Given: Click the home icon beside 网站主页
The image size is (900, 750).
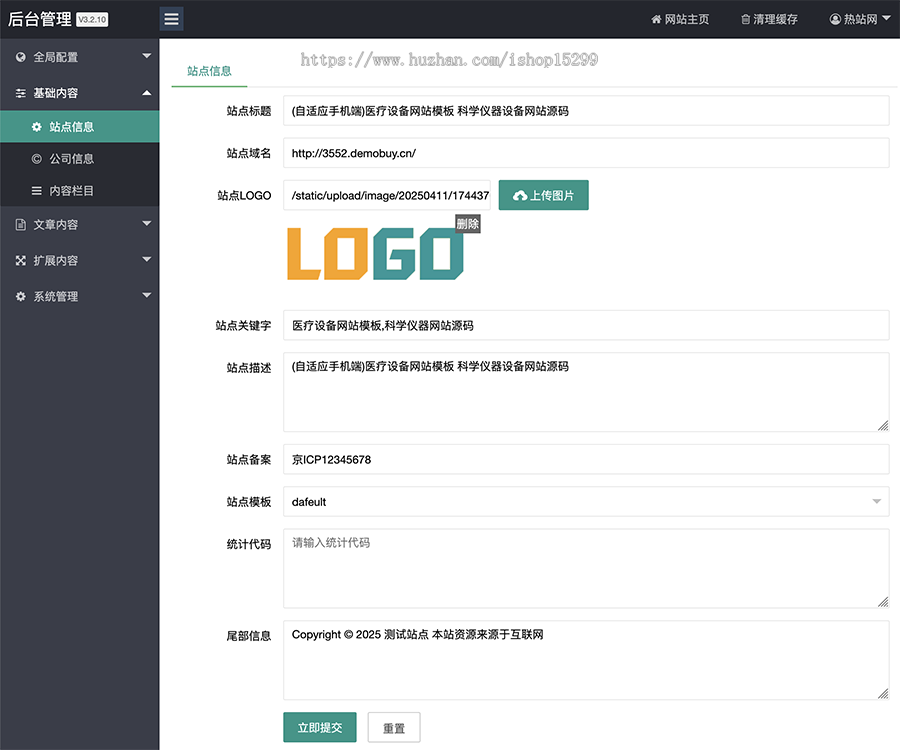Looking at the screenshot, I should coord(656,20).
